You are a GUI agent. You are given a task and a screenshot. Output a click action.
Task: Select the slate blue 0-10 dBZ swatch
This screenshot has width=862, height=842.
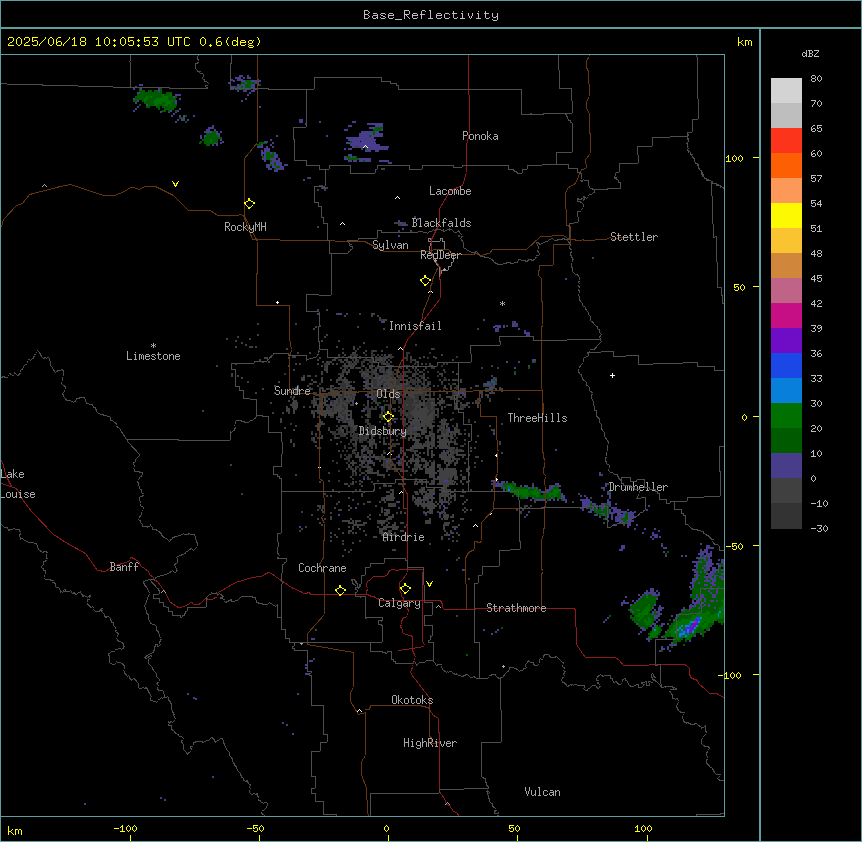tap(786, 466)
